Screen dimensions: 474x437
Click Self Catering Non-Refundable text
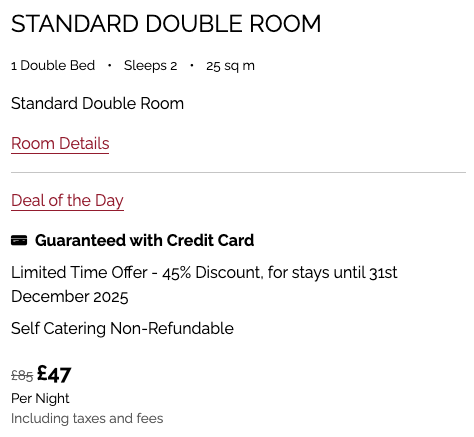tap(122, 329)
